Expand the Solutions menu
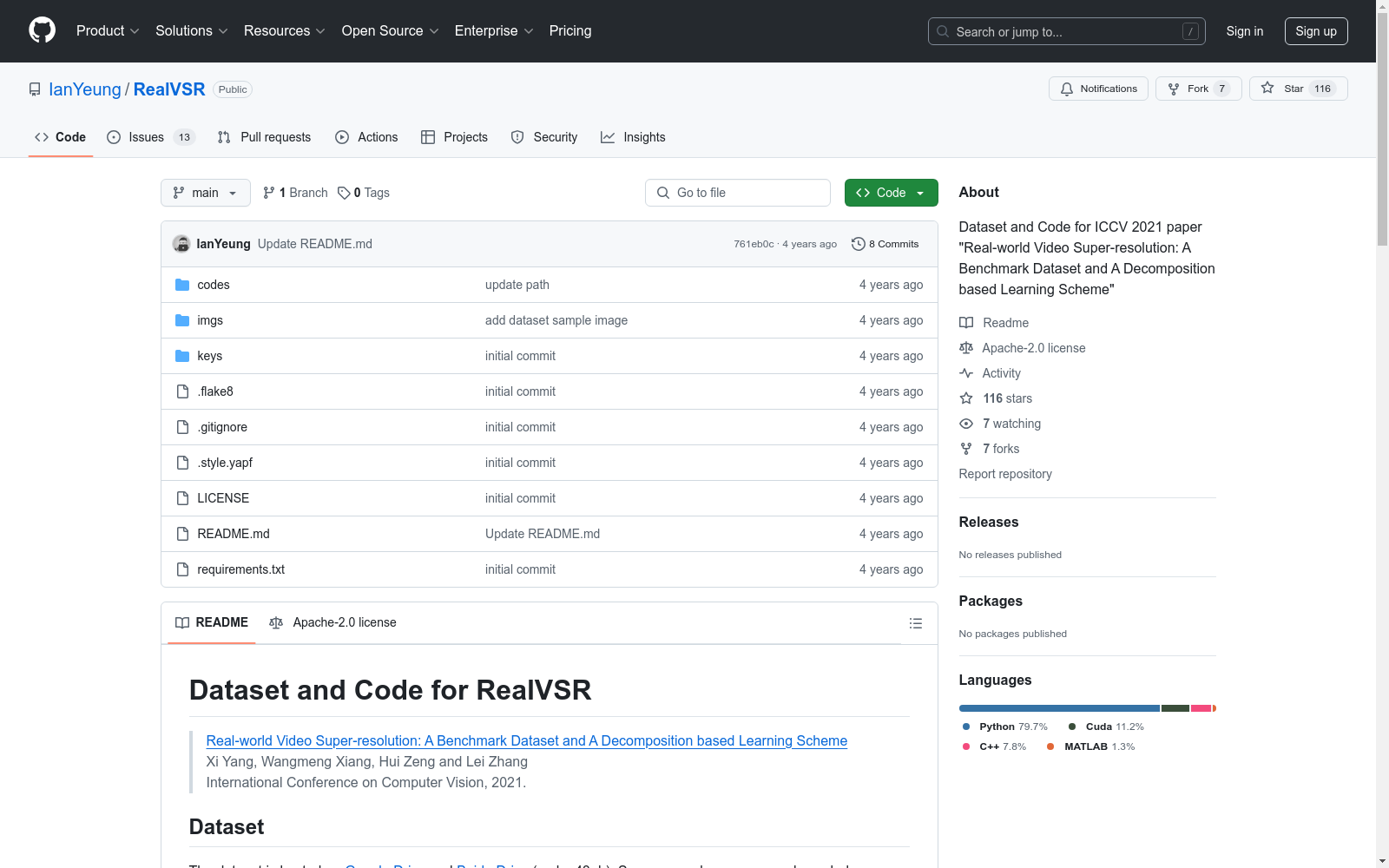 [192, 31]
